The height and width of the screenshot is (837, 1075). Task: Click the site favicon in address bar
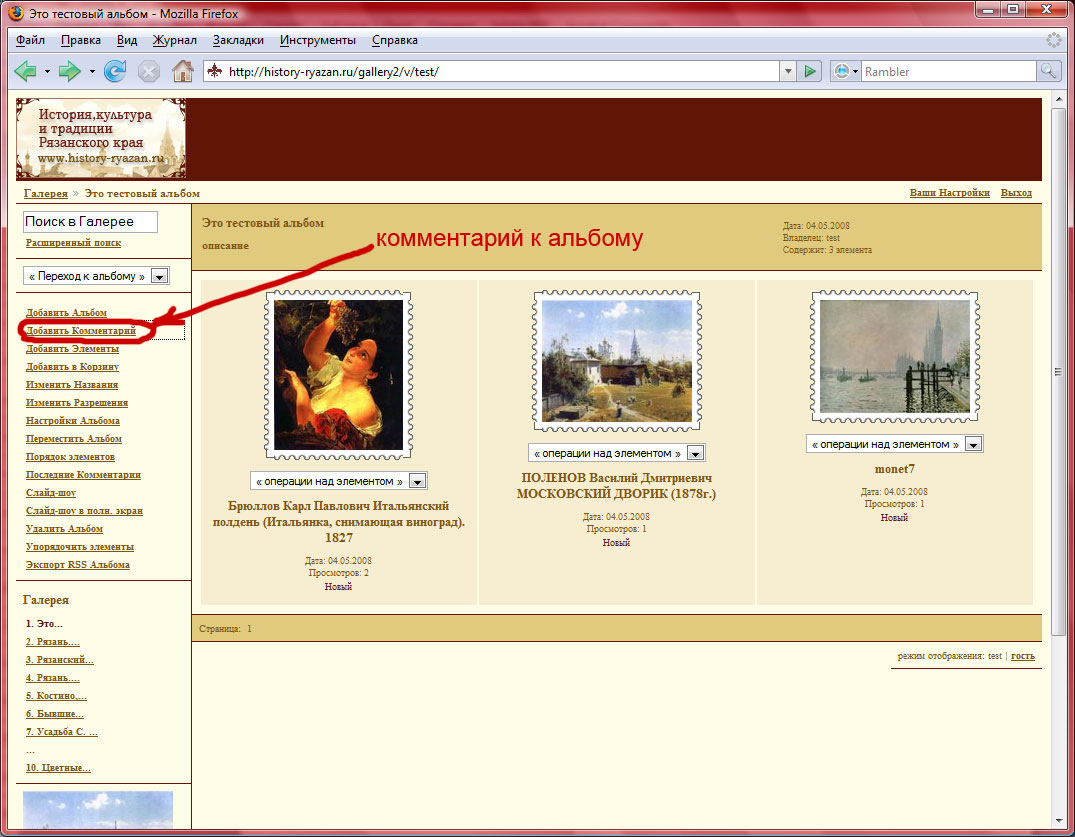point(215,71)
